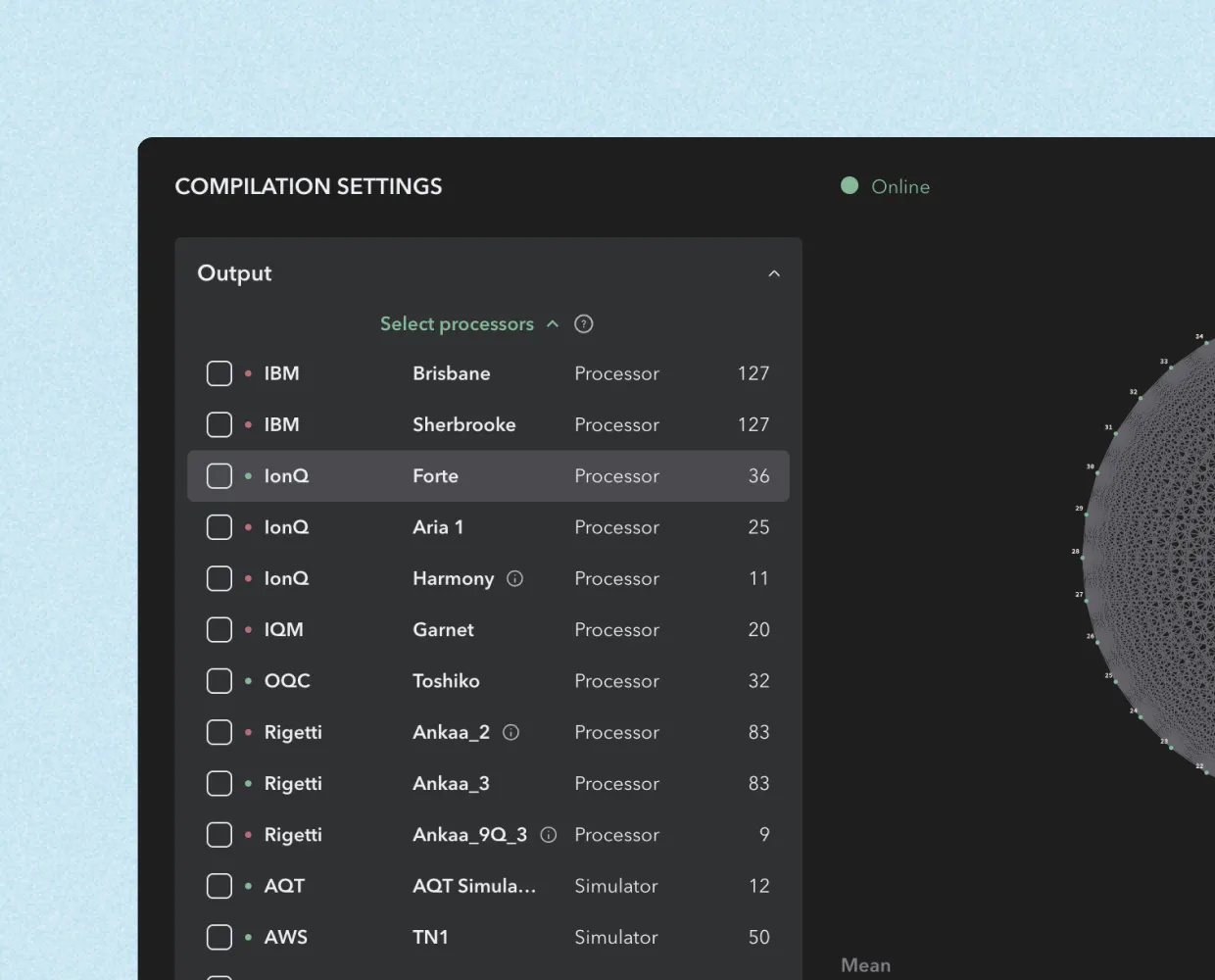This screenshot has width=1215, height=980.
Task: Check the IonQ Forte processor checkbox
Action: click(x=219, y=476)
